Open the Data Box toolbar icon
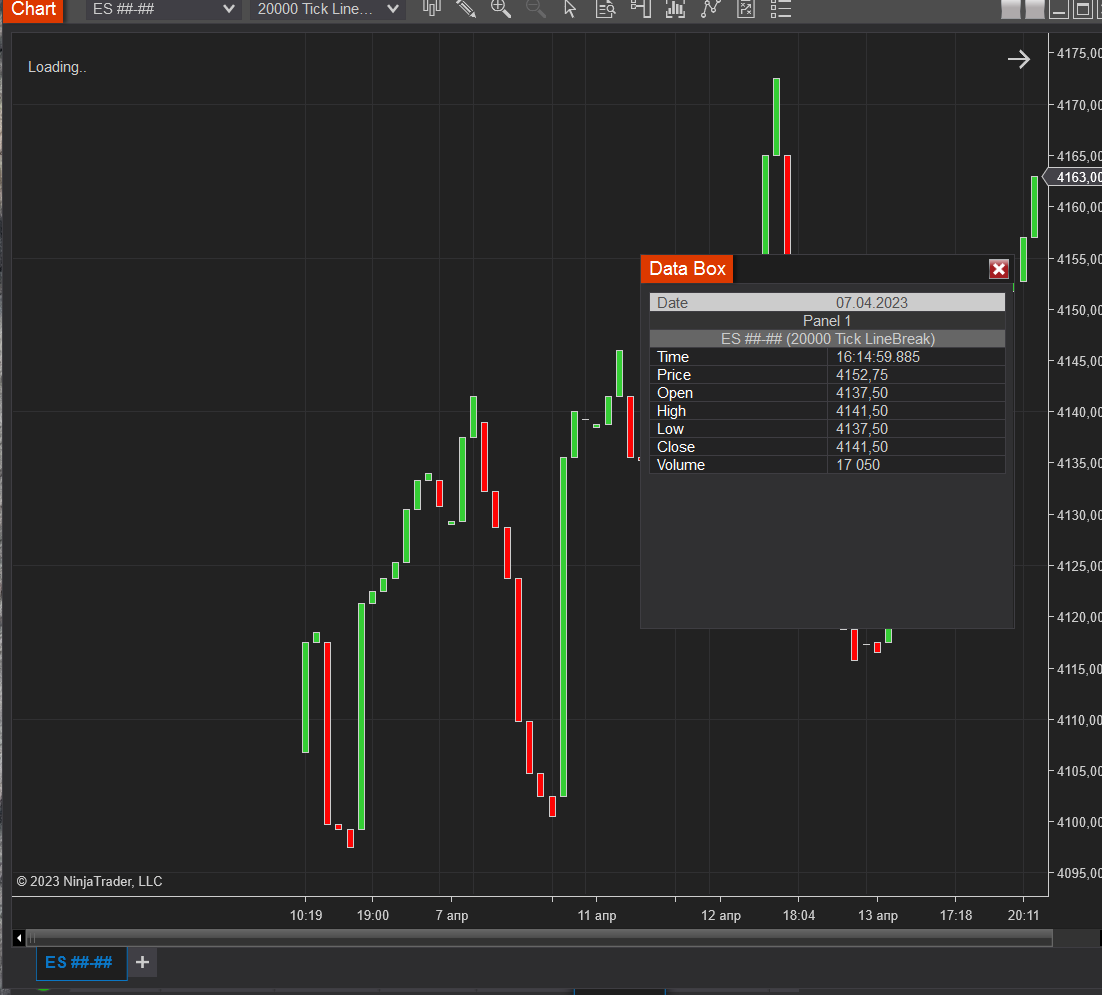 [x=605, y=8]
